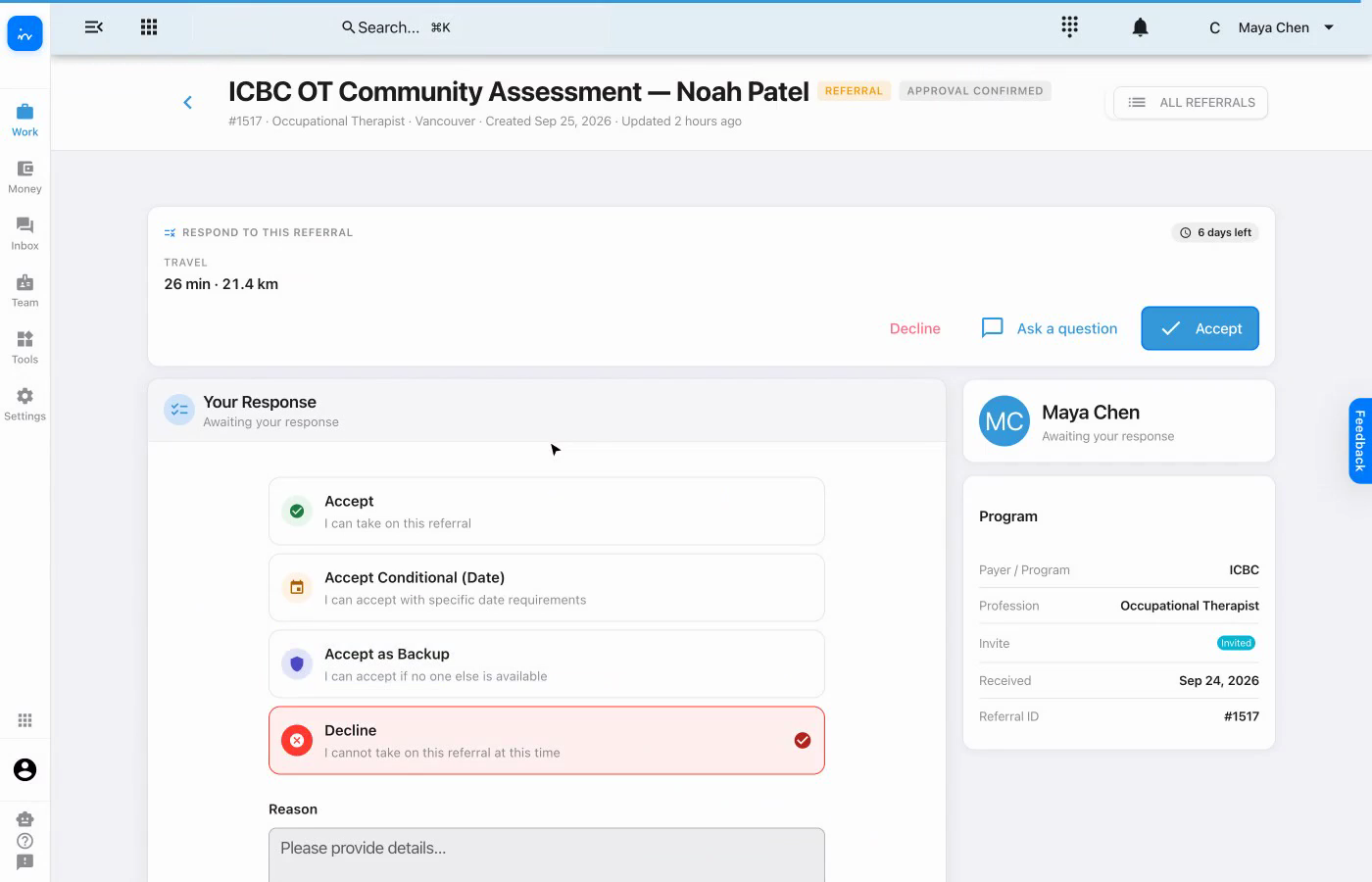Open the notifications bell
The image size is (1372, 882).
tap(1140, 27)
